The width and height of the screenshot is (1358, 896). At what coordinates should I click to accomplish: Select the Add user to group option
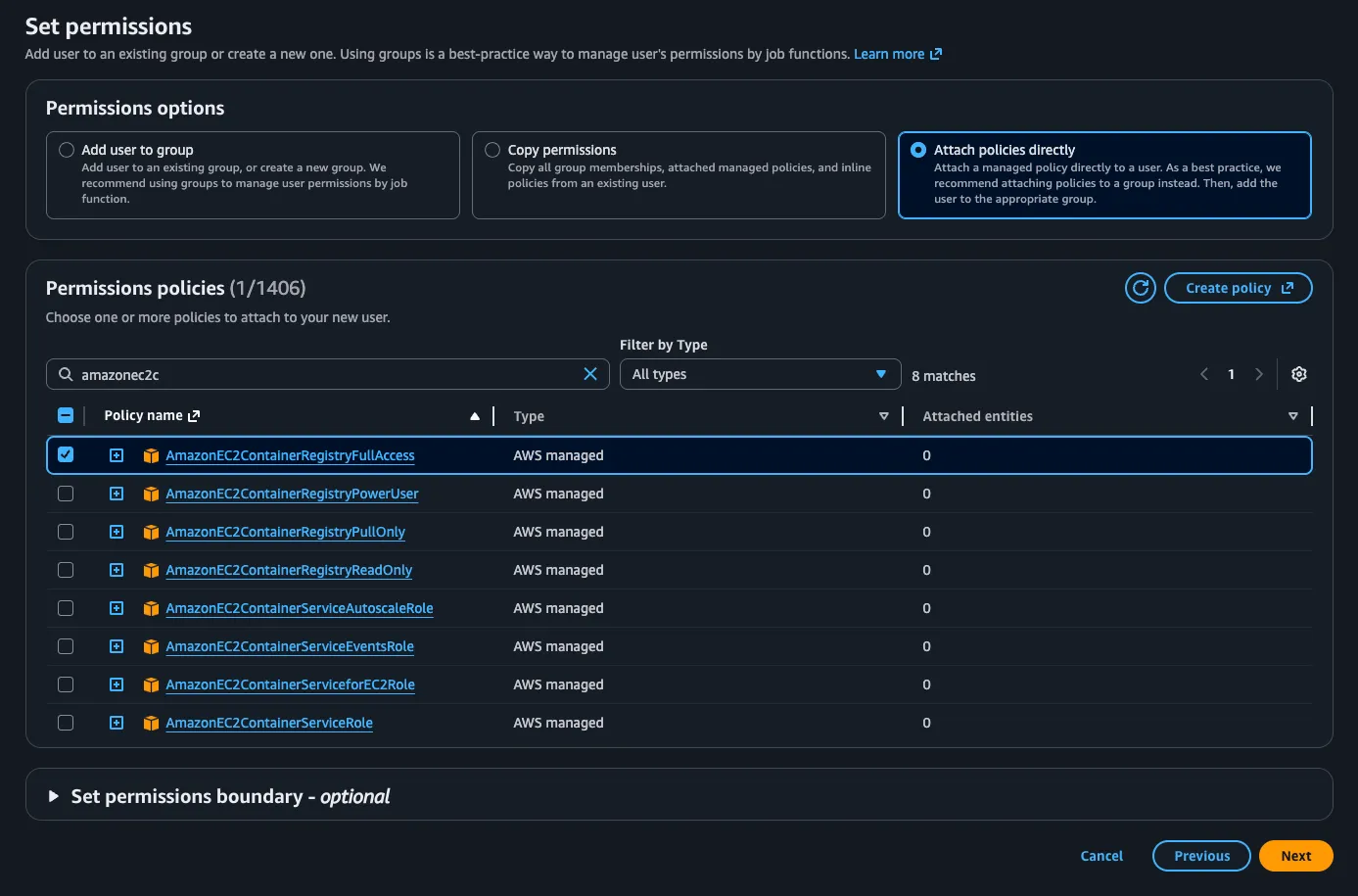coord(67,150)
